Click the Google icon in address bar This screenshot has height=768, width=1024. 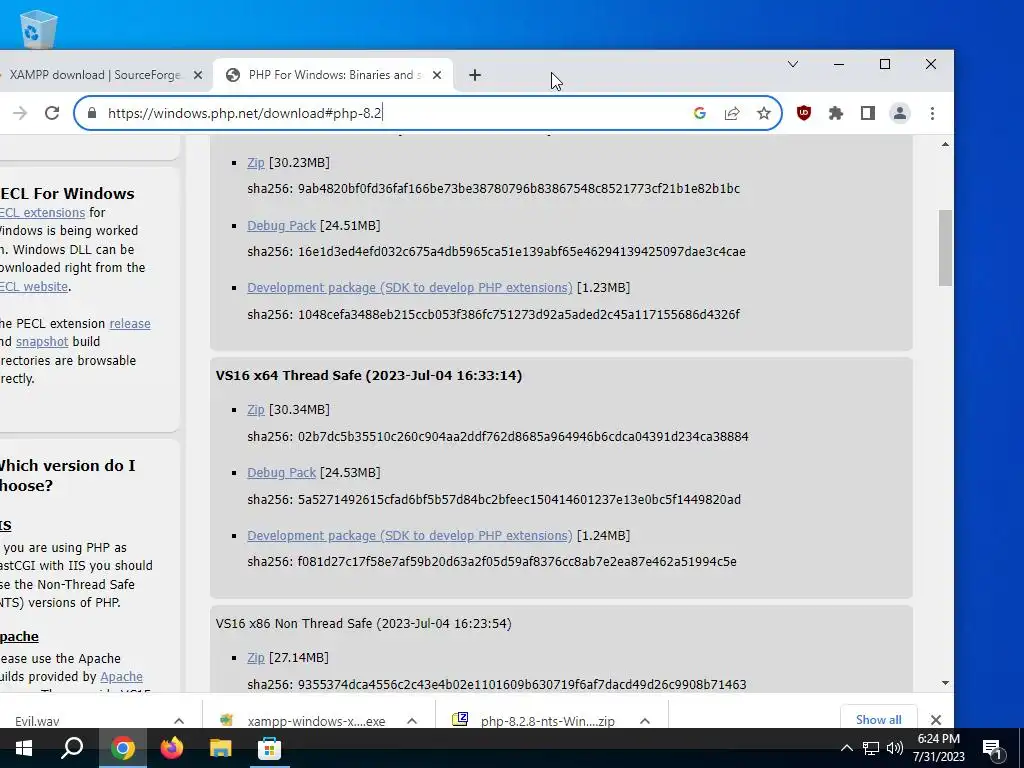click(x=699, y=113)
